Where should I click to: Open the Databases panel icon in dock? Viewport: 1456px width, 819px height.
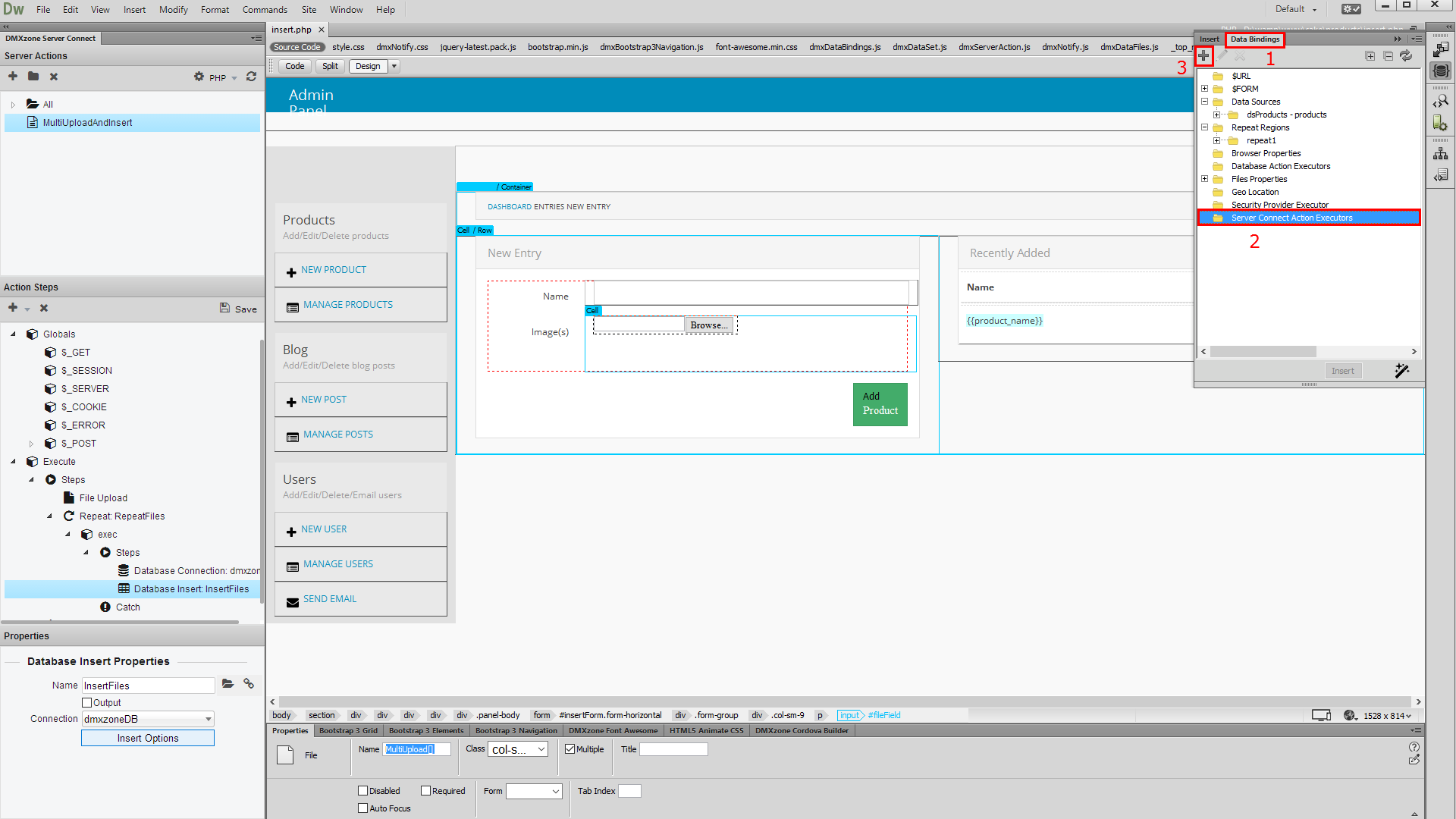[1441, 71]
